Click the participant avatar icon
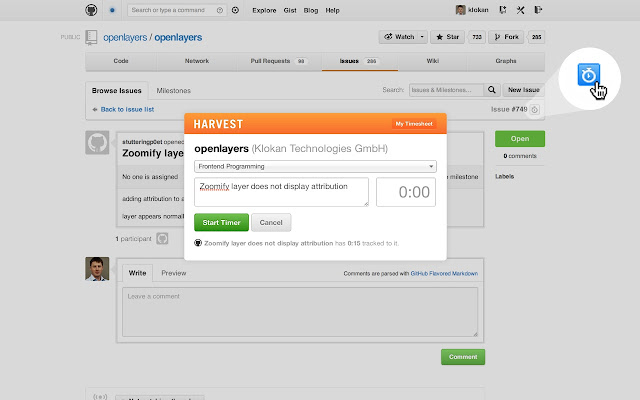This screenshot has height=400, width=640. point(162,238)
